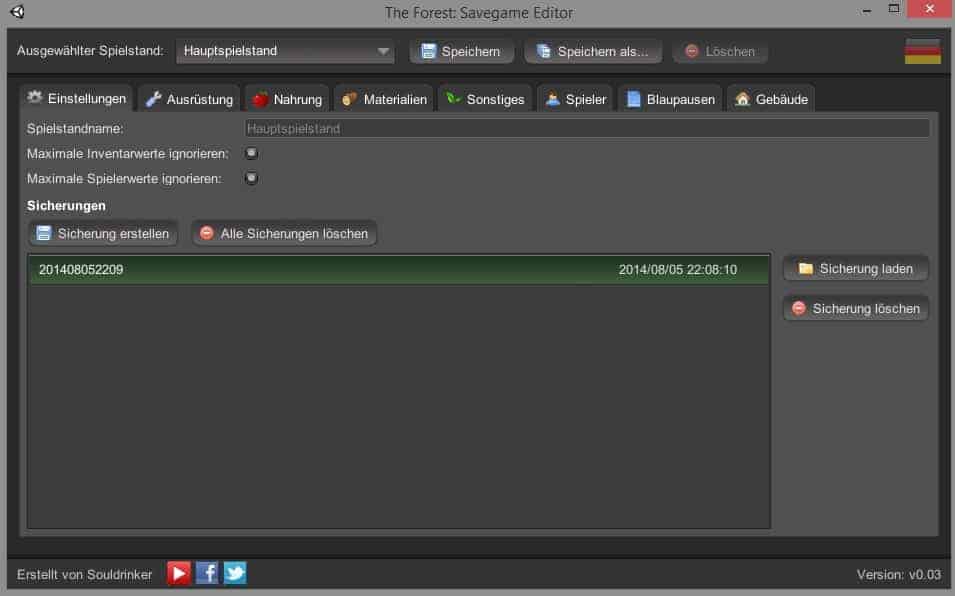Click the German flag language icon
Viewport: 955px width, 596px height.
pos(922,52)
